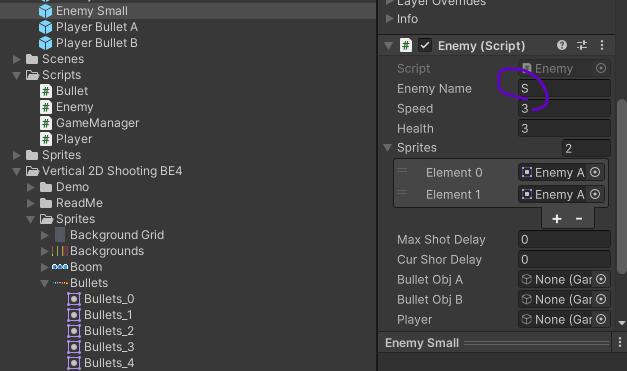Open Enemy script three-dot context menu
627x371 pixels.
pyautogui.click(x=602, y=45)
